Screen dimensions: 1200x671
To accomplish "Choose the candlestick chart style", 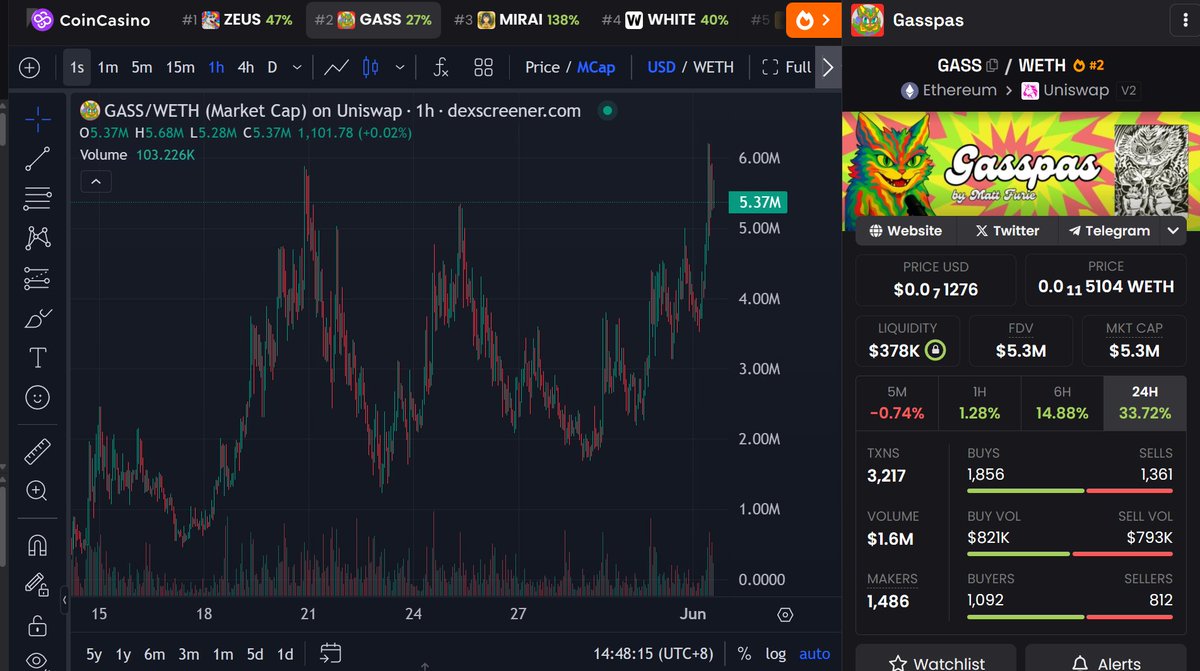I will pyautogui.click(x=371, y=68).
